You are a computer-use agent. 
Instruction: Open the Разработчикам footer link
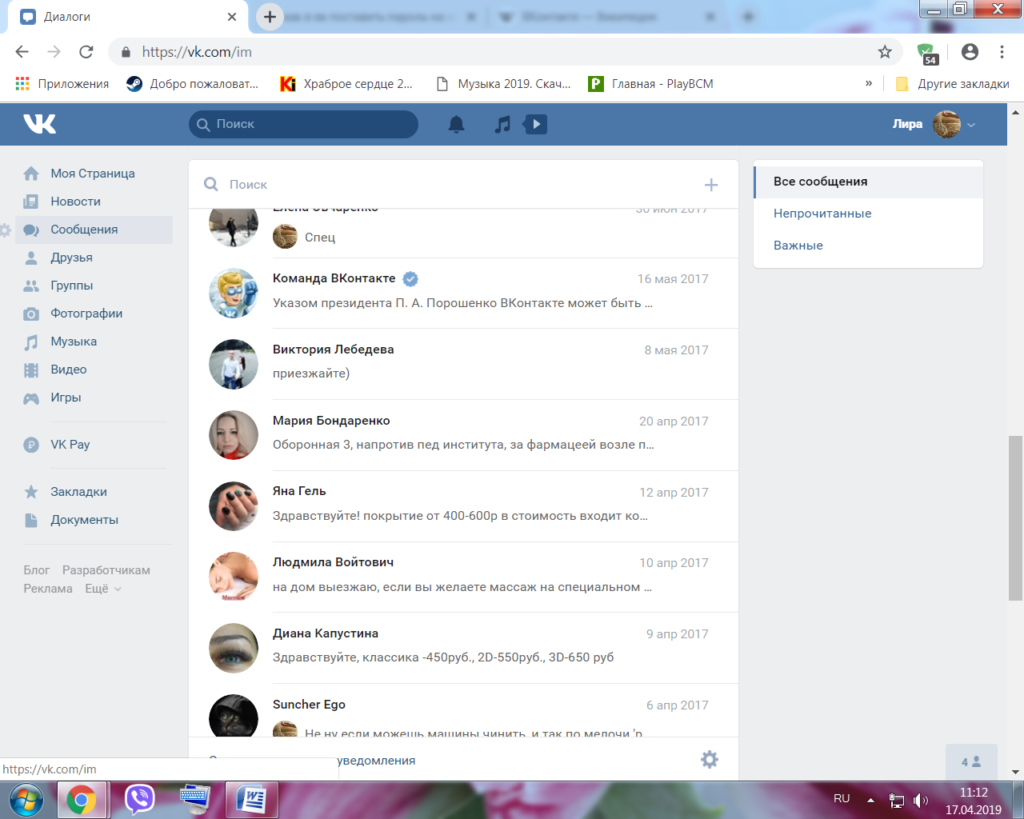[x=106, y=570]
